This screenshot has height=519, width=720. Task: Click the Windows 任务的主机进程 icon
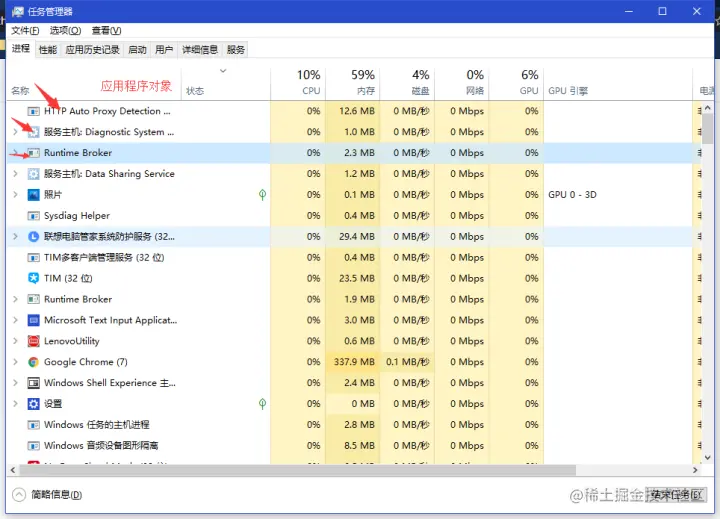pos(34,425)
